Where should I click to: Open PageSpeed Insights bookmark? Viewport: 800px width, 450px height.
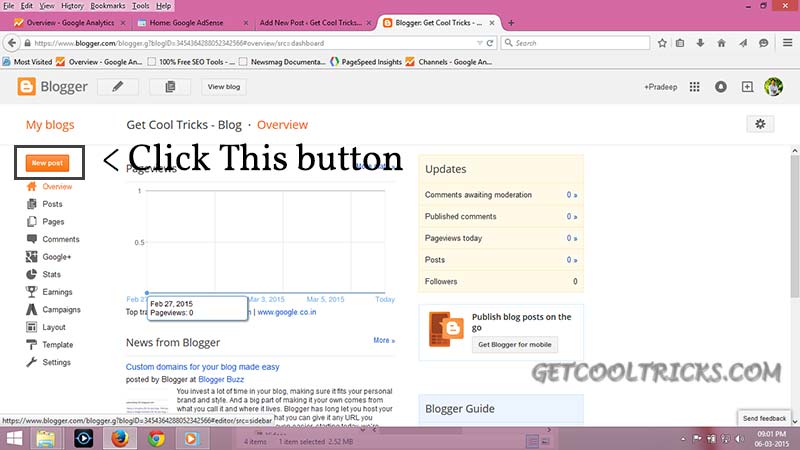[366, 62]
